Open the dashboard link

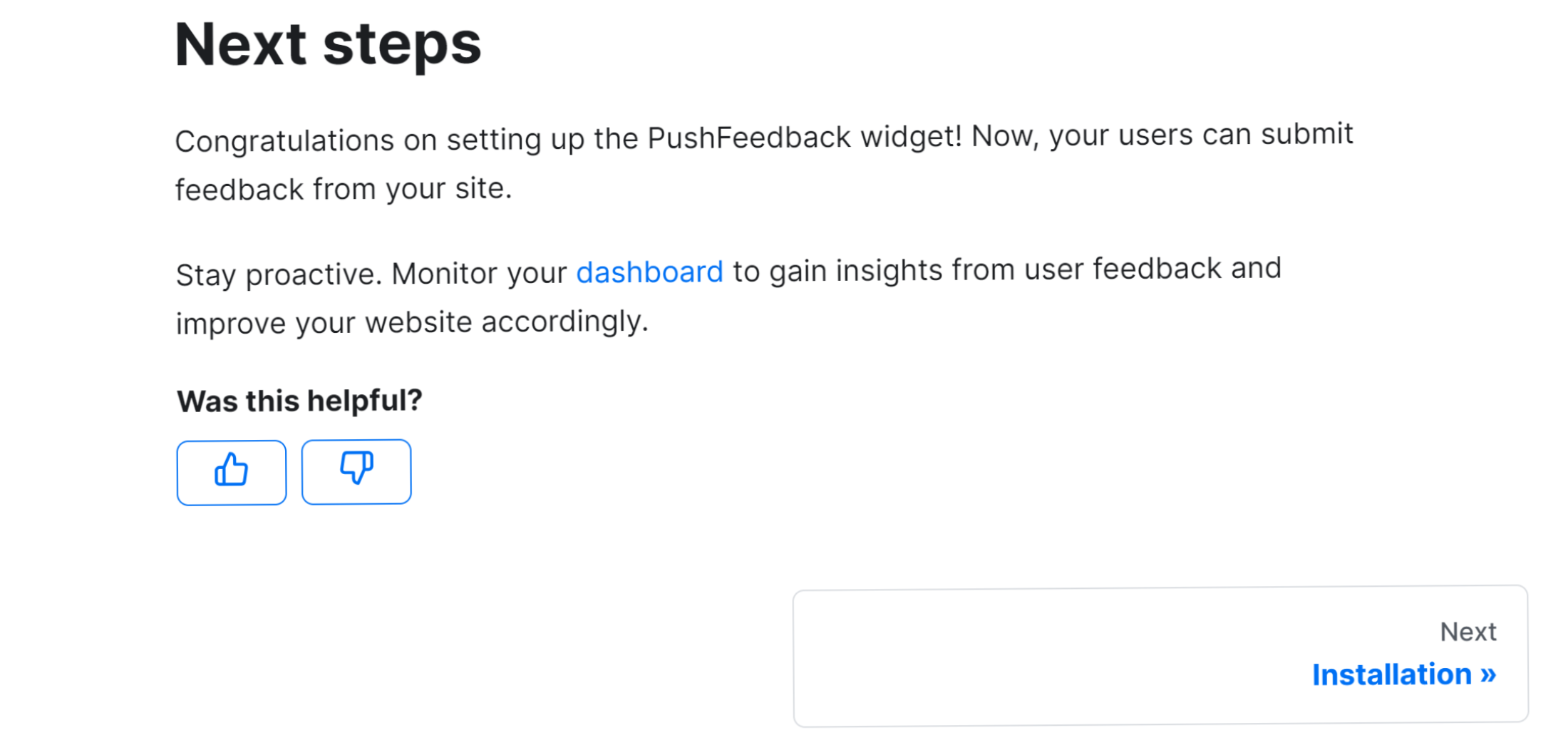(649, 272)
